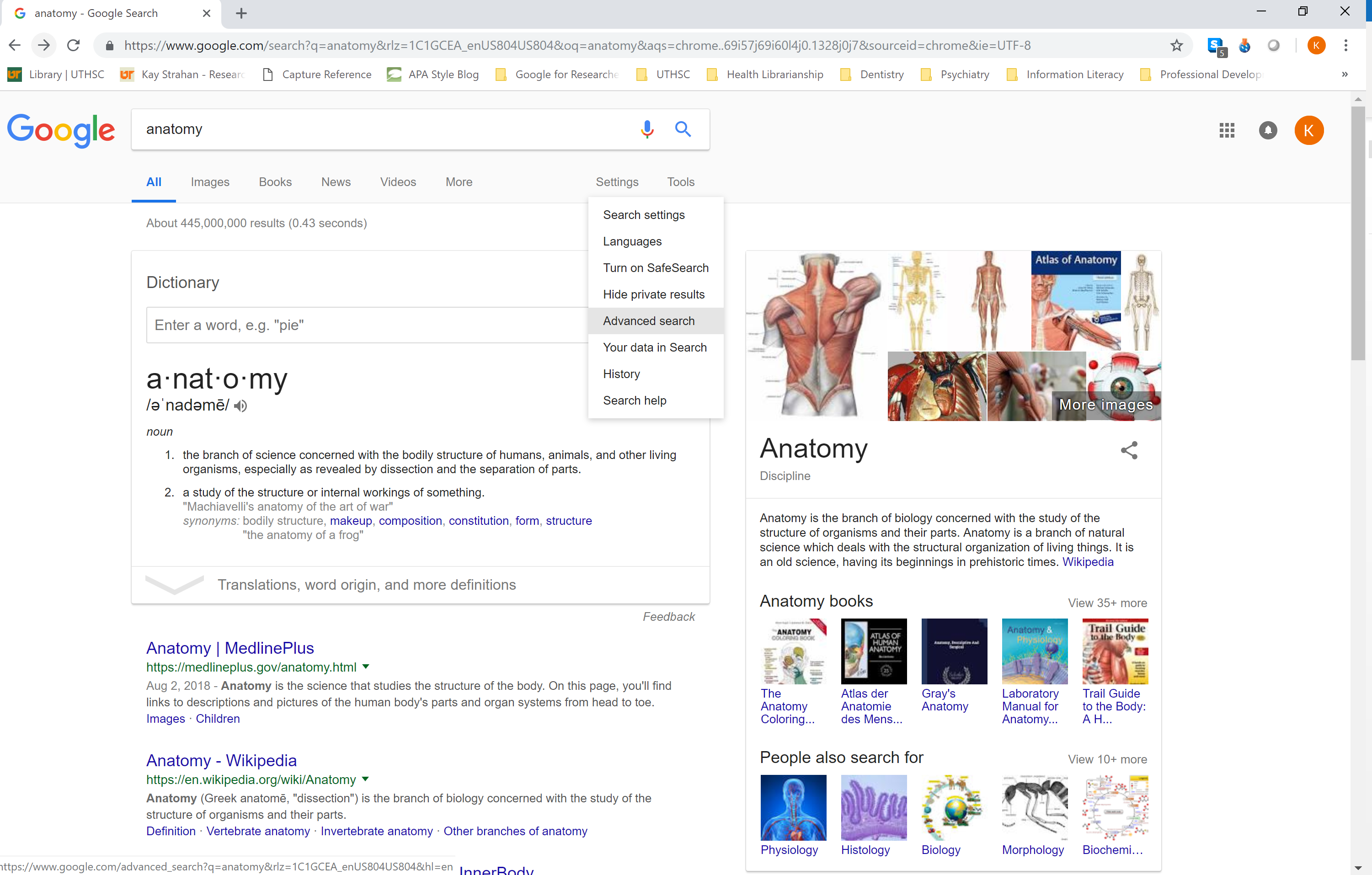Screen dimensions: 1372x875
Task: Turn on SafeSearch from the menu
Action: click(655, 268)
